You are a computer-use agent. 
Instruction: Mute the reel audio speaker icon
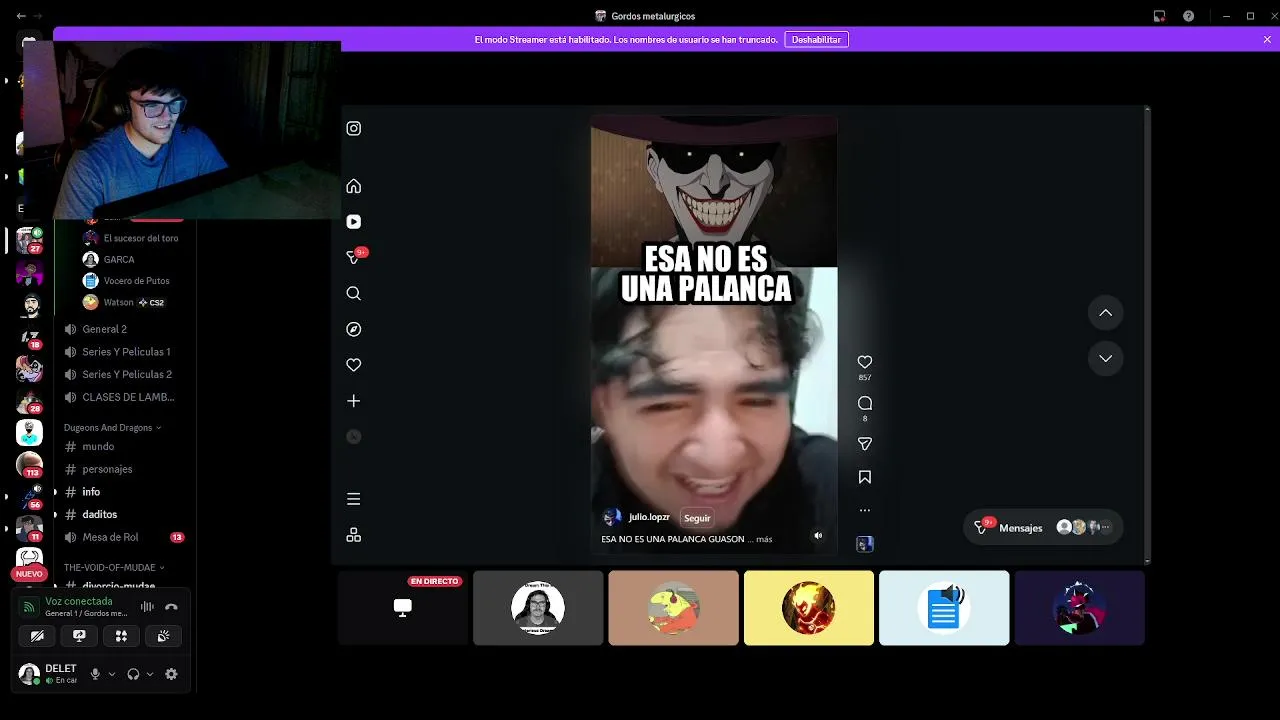click(818, 535)
